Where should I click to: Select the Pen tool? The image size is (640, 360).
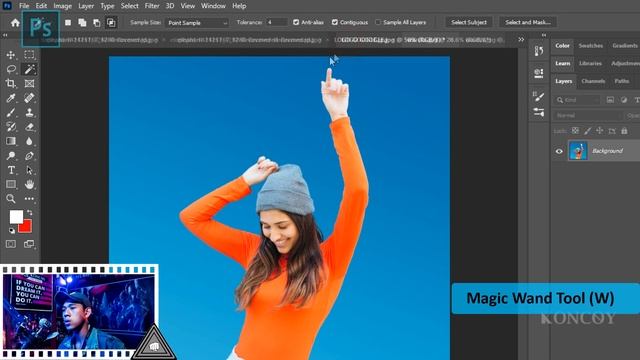pos(29,156)
